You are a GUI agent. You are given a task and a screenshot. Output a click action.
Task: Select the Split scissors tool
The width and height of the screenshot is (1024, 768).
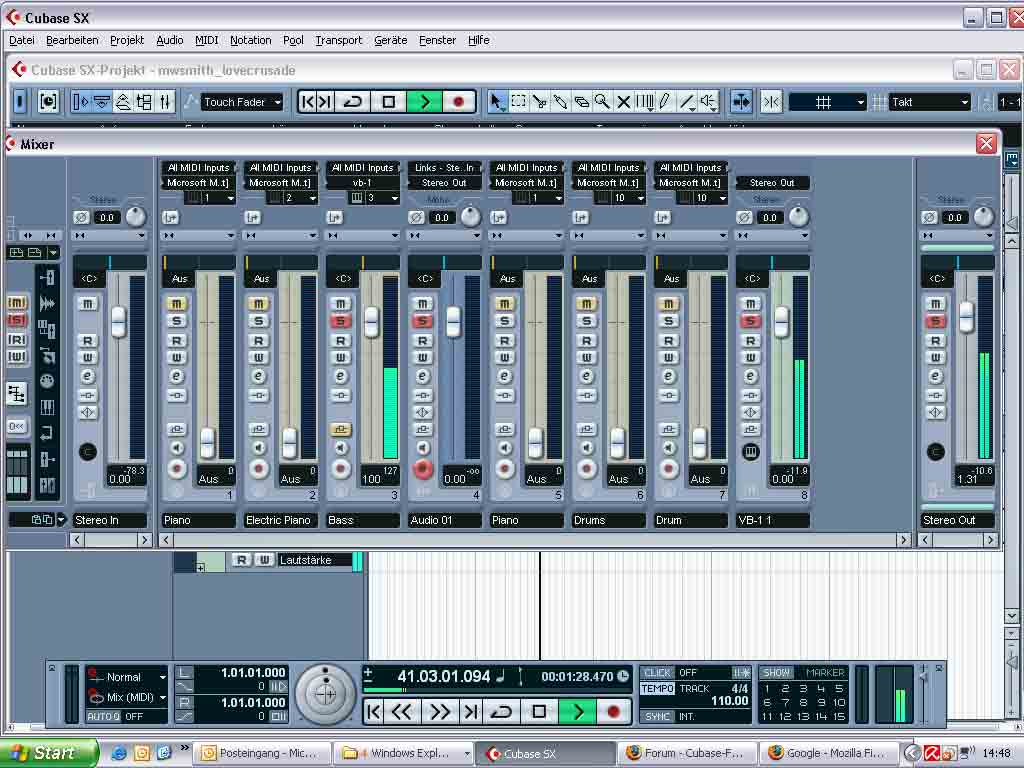click(x=539, y=102)
